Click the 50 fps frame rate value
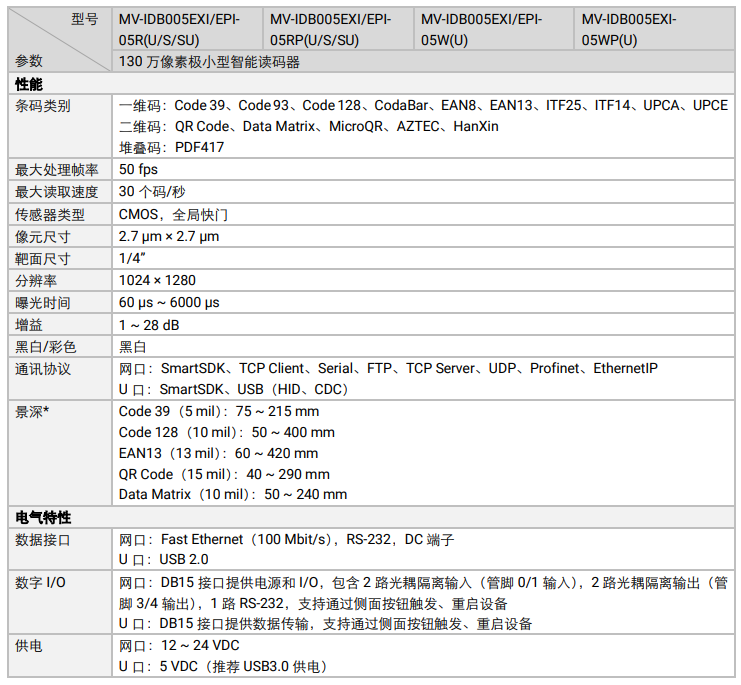The width and height of the screenshot is (741, 685). [138, 169]
